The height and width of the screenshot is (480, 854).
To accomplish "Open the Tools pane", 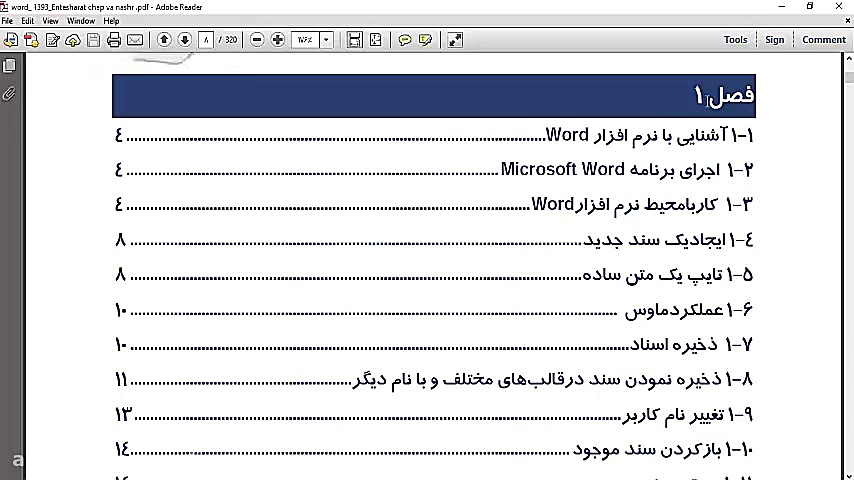I will click(x=735, y=40).
